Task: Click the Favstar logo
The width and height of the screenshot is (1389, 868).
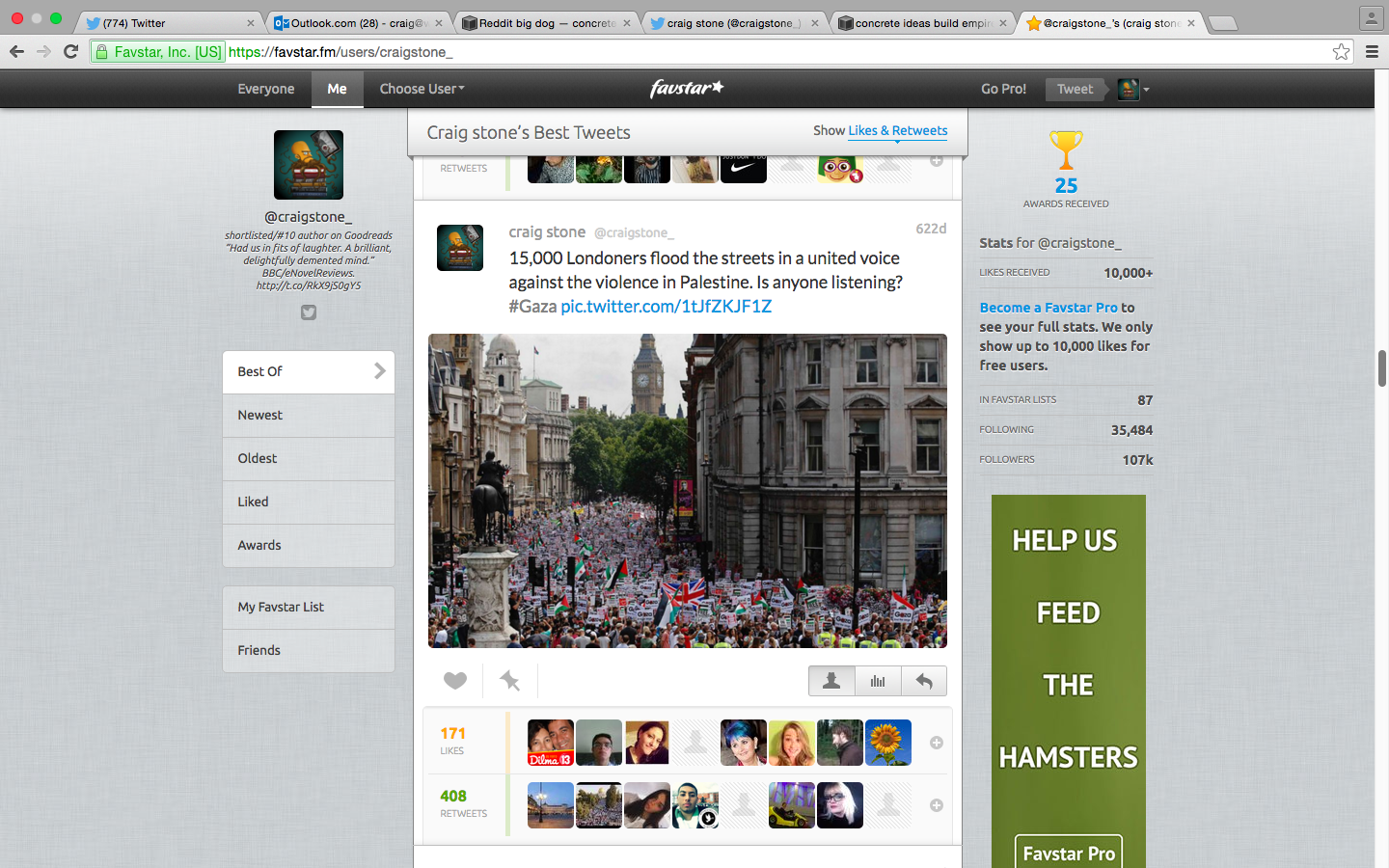Action: [x=687, y=88]
